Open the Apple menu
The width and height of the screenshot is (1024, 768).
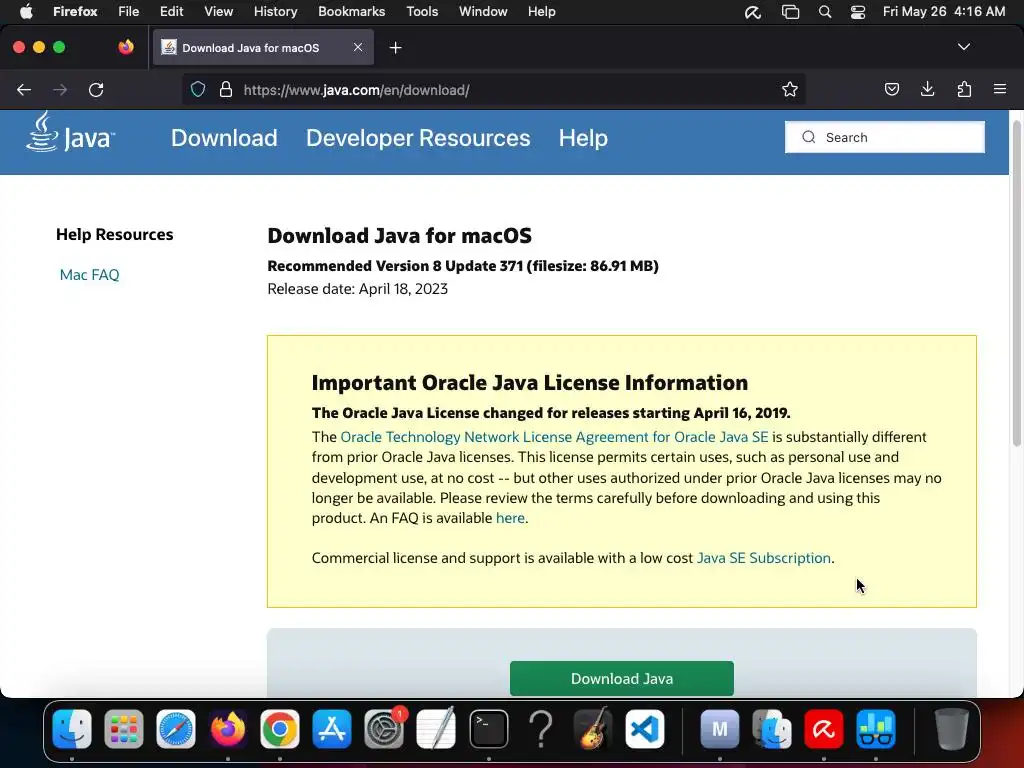pyautogui.click(x=26, y=12)
